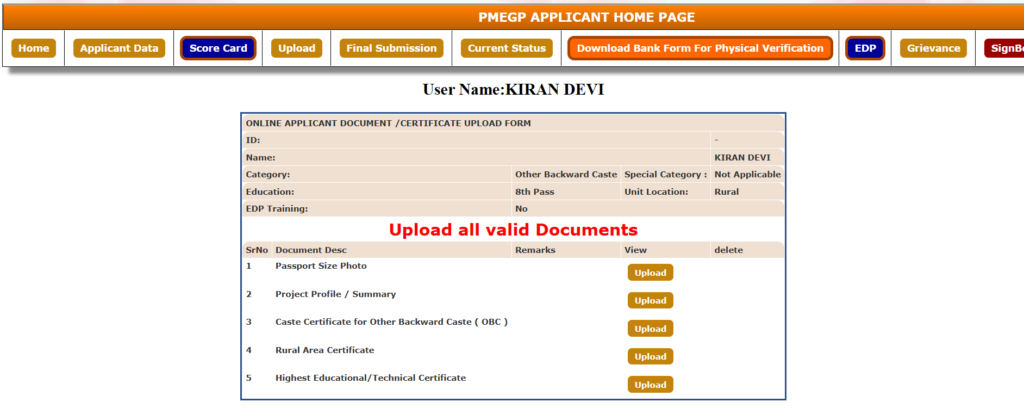Select the 'Special Category :' label
The height and width of the screenshot is (408, 1024).
pos(665,175)
